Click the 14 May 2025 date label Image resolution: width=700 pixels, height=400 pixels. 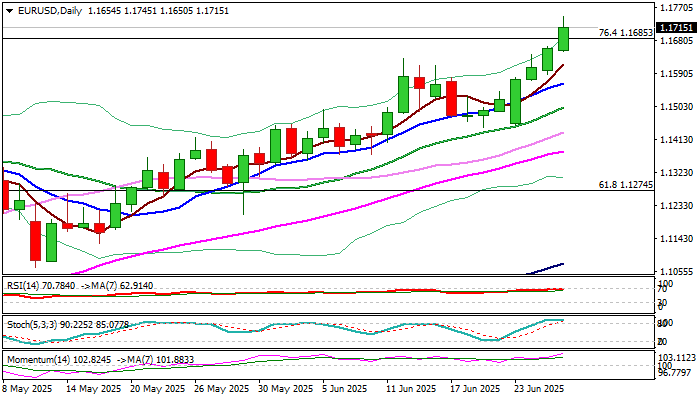94,389
